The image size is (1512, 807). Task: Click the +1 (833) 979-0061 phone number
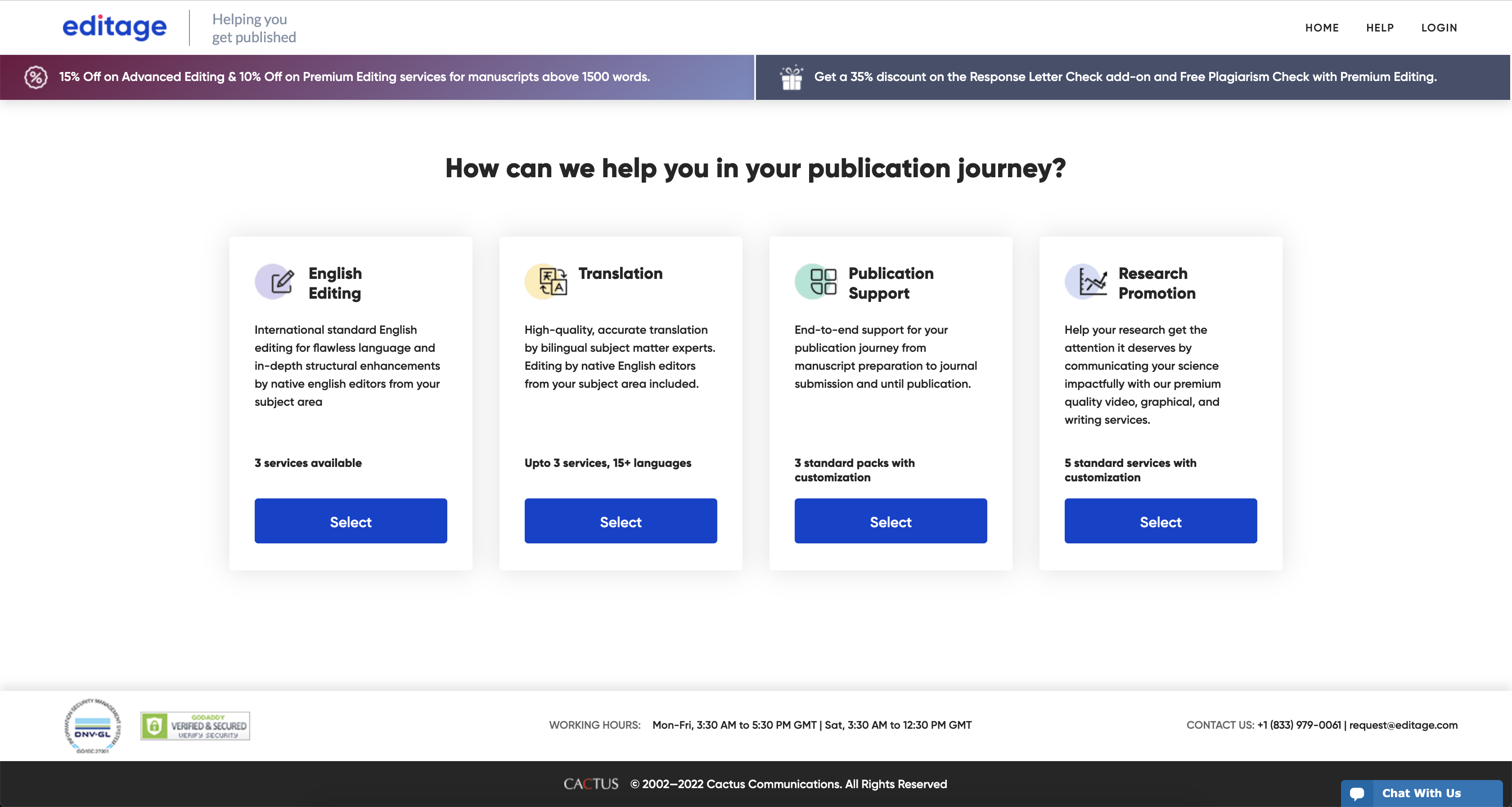(x=1299, y=726)
